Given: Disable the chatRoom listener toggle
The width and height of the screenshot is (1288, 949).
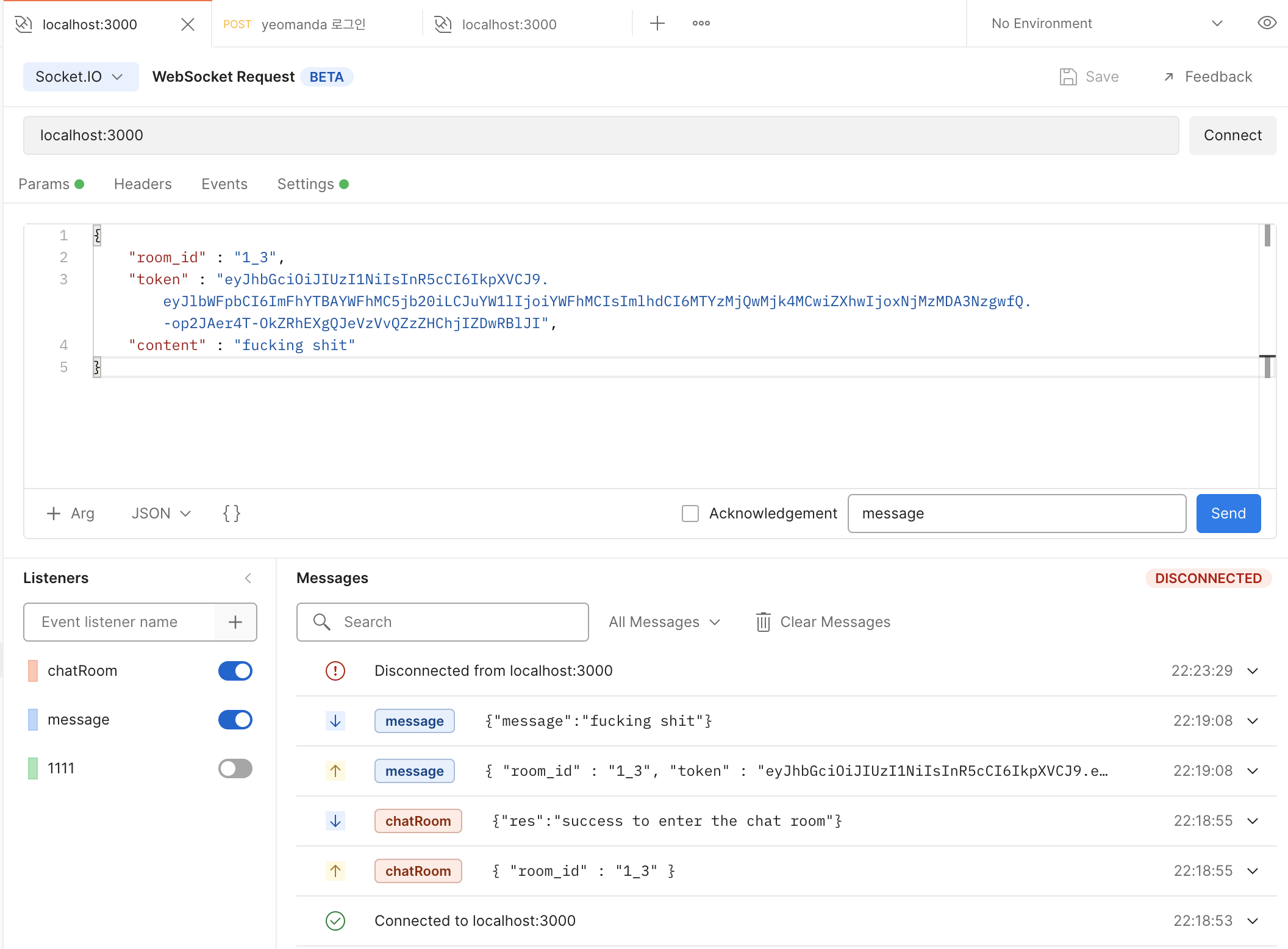Looking at the screenshot, I should pos(235,671).
